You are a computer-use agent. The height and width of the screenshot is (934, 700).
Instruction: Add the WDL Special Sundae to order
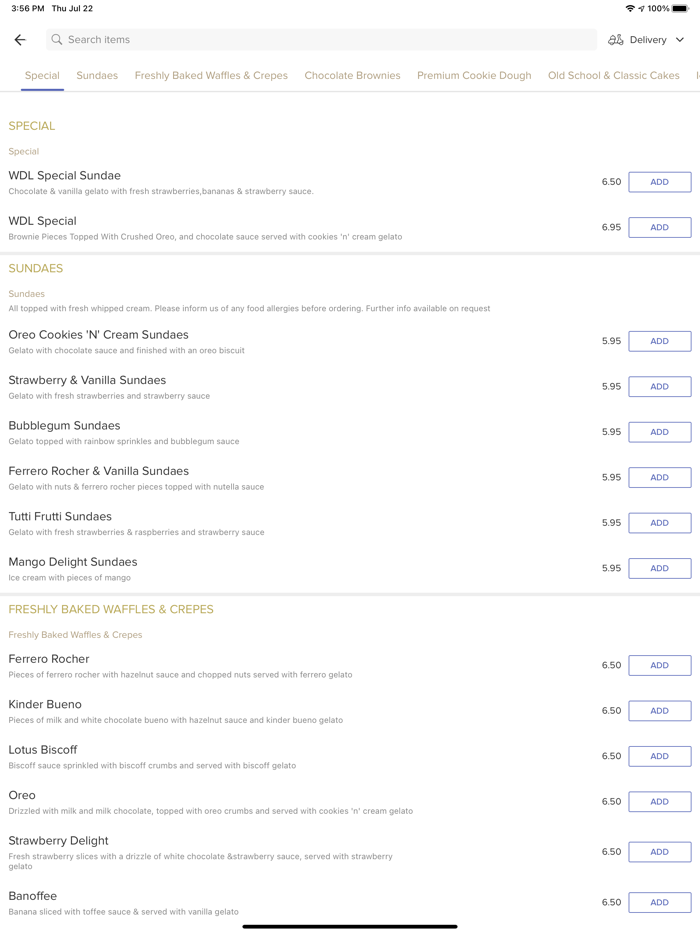(659, 181)
